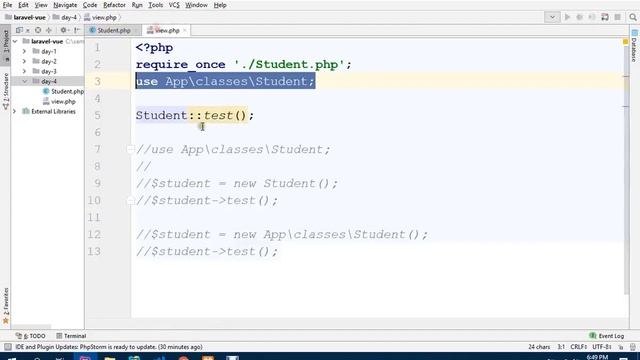Viewport: 640px width, 360px height.
Task: Open the View menu
Action: click(41, 5)
